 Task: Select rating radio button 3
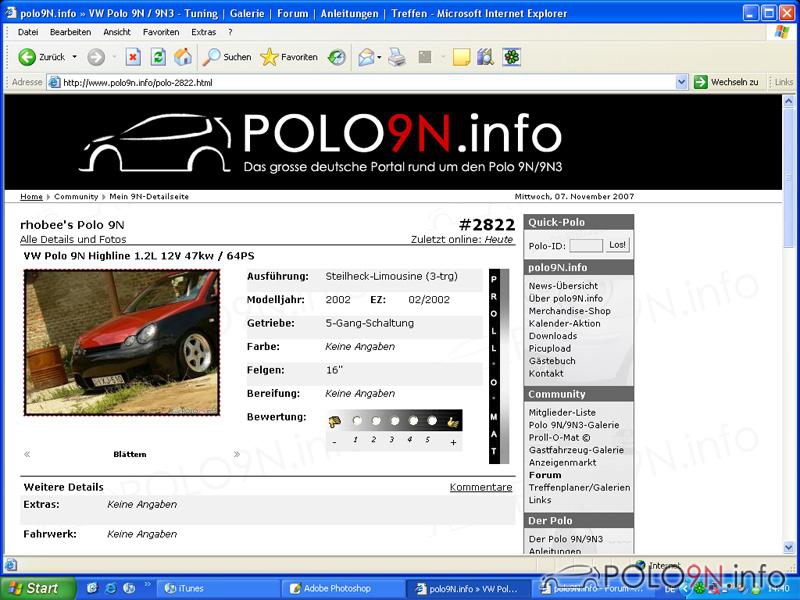point(394,421)
